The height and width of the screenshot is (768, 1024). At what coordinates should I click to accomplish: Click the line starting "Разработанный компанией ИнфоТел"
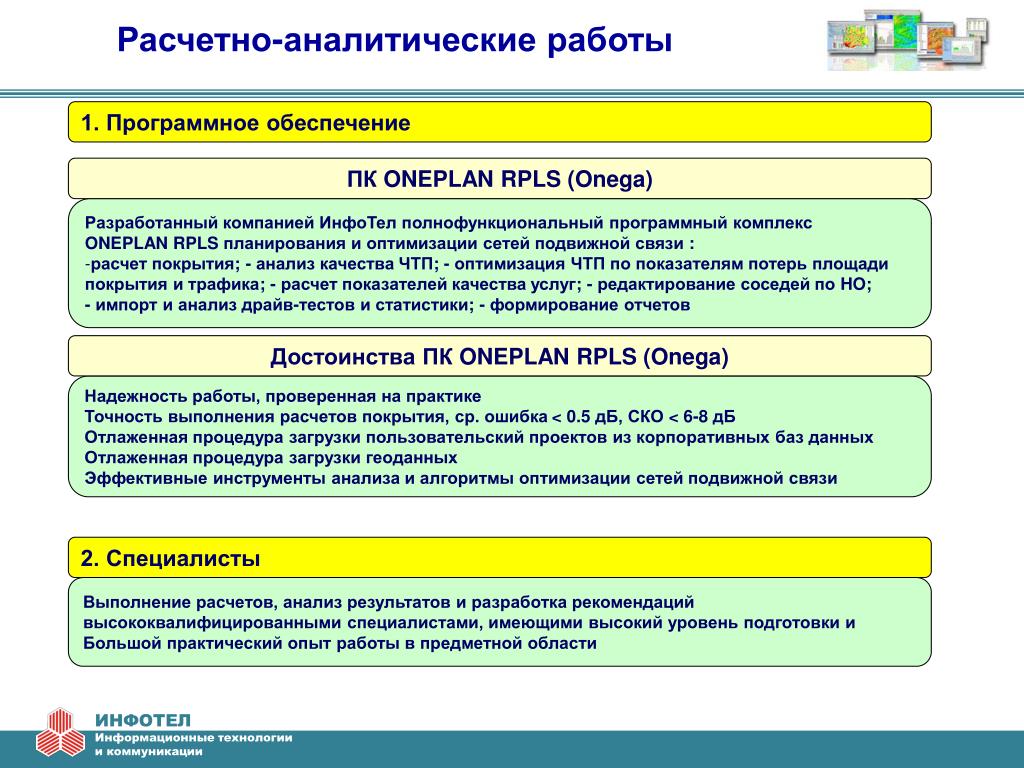(449, 223)
